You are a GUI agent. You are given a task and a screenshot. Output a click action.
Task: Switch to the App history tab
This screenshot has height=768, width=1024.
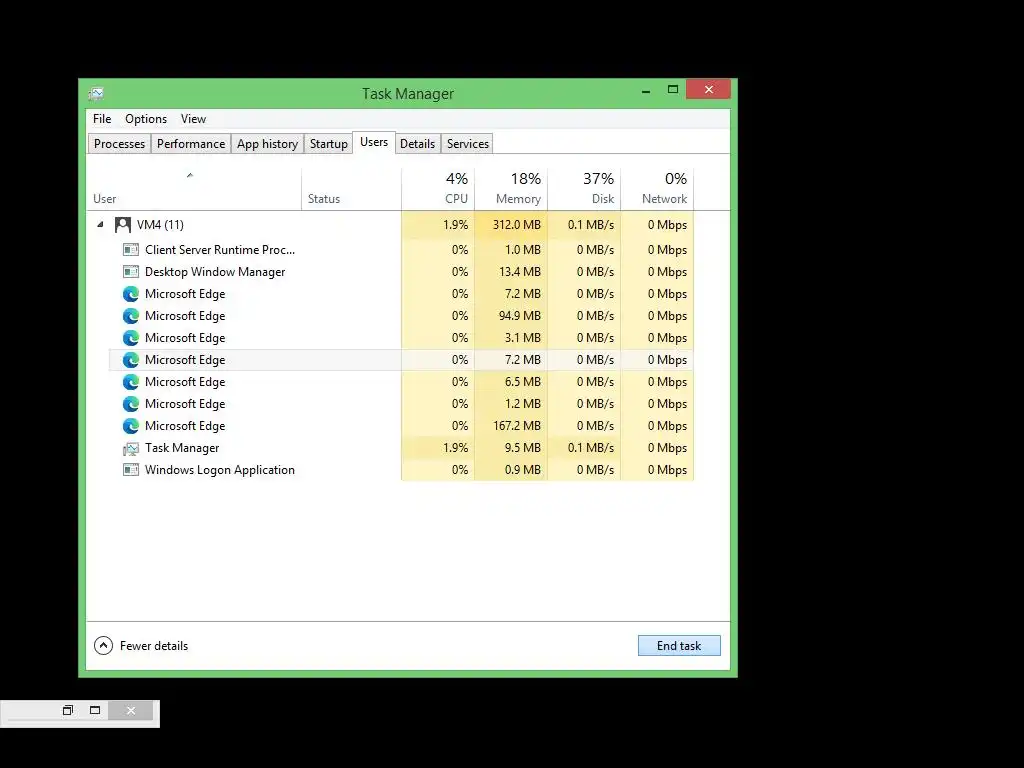tap(267, 144)
